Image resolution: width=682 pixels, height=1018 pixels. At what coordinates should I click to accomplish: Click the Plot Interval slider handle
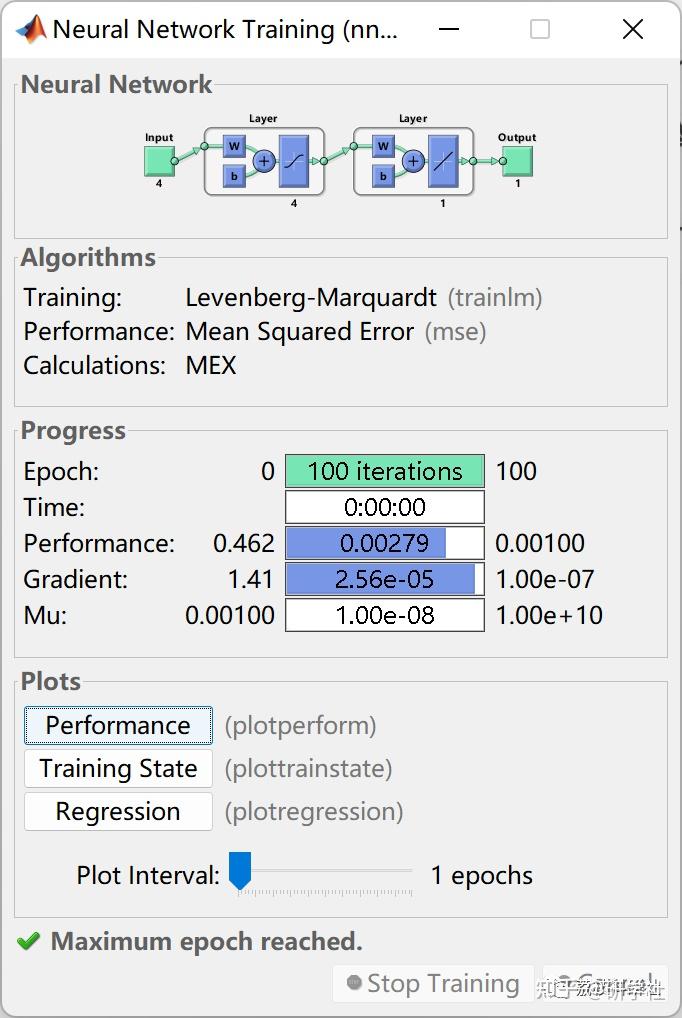240,870
